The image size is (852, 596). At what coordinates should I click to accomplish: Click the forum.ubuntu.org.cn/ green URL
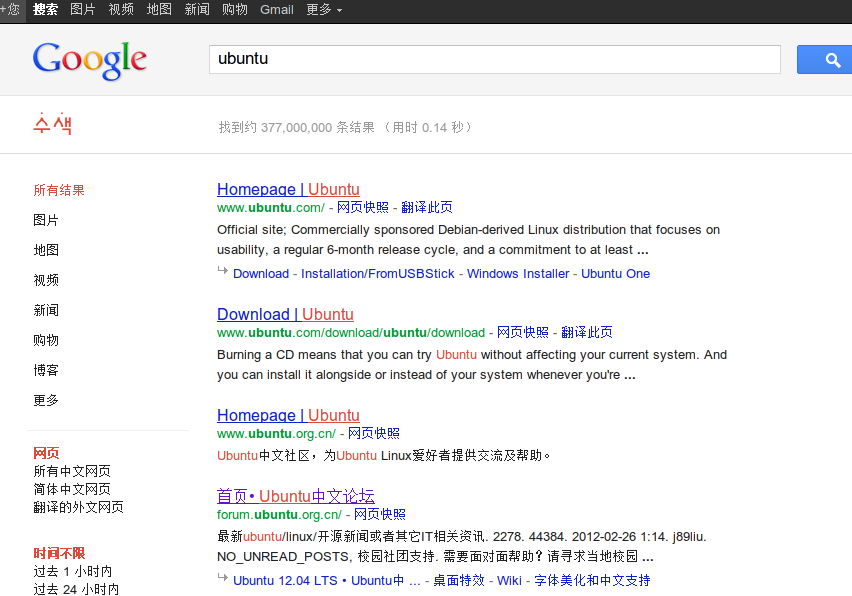coord(279,515)
